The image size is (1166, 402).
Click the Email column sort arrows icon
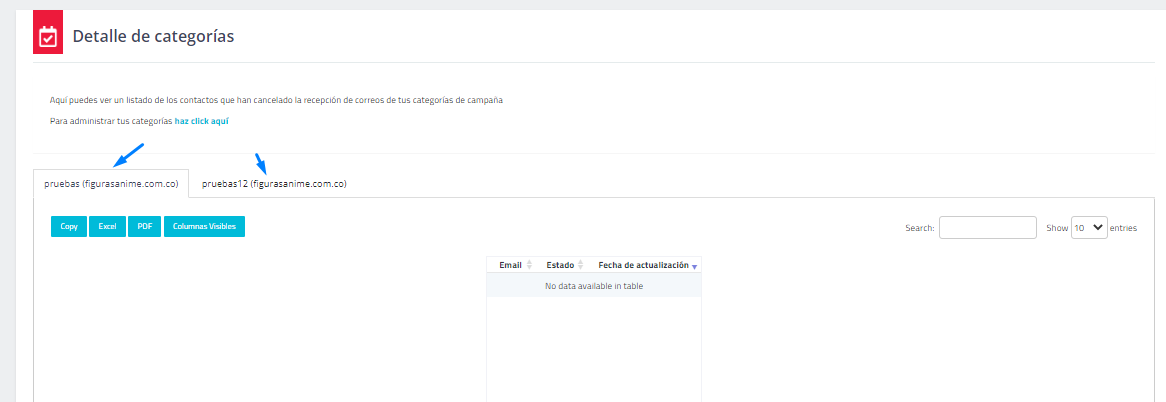tap(529, 265)
